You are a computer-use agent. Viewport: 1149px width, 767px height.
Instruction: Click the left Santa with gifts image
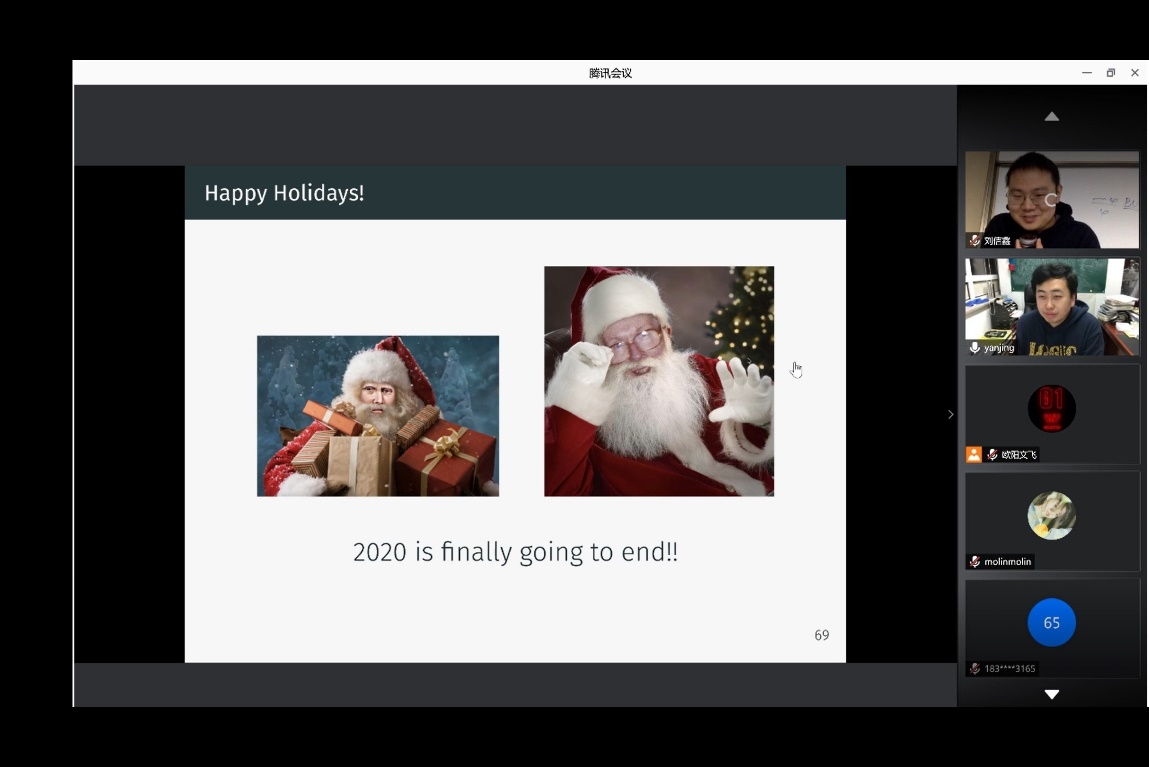coord(378,416)
